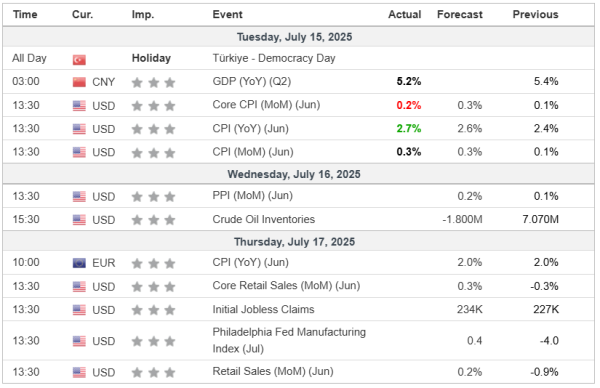Click the green 2.7% actual CPI value

pyautogui.click(x=409, y=129)
